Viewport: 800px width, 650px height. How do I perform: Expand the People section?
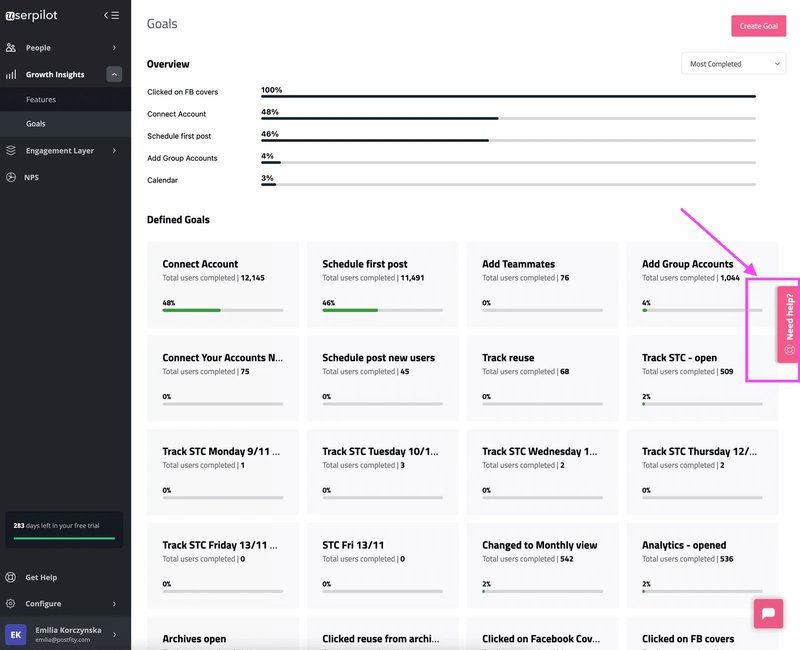(114, 47)
